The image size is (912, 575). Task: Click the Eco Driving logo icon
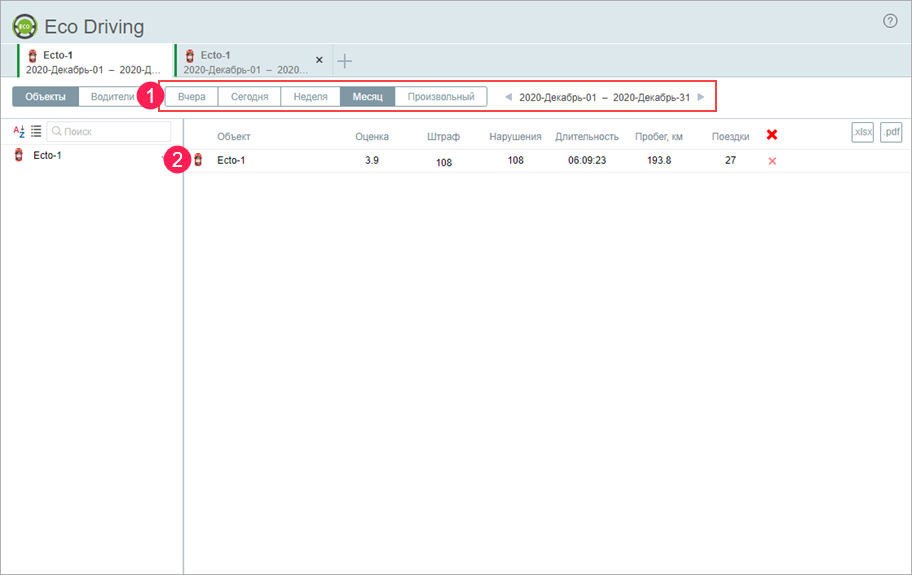[24, 27]
